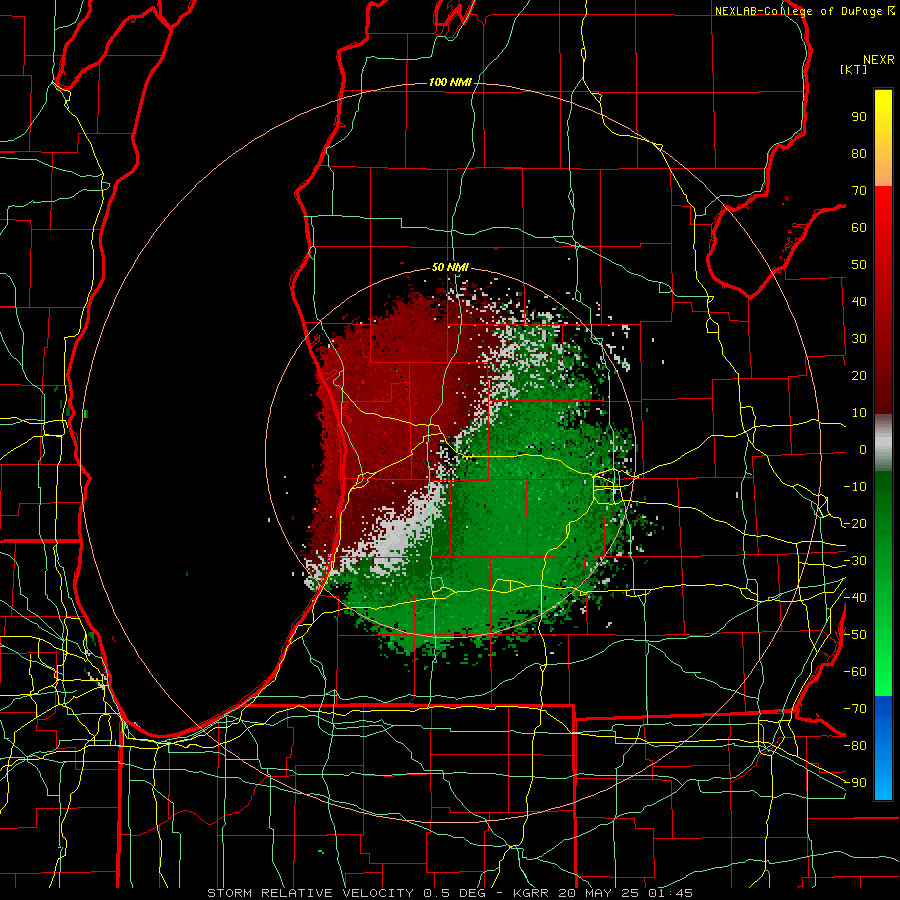Select the "-90" scale label

855,783
